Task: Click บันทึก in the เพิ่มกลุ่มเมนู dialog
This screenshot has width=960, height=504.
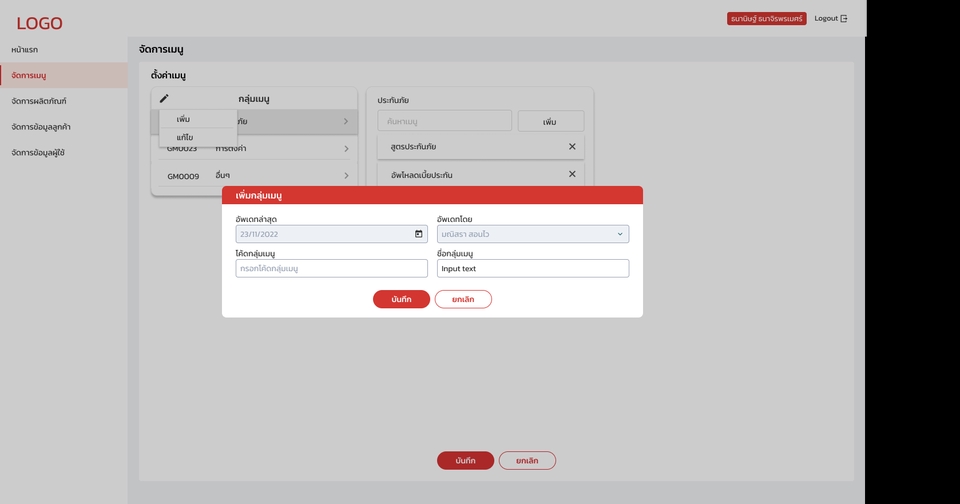Action: (401, 299)
